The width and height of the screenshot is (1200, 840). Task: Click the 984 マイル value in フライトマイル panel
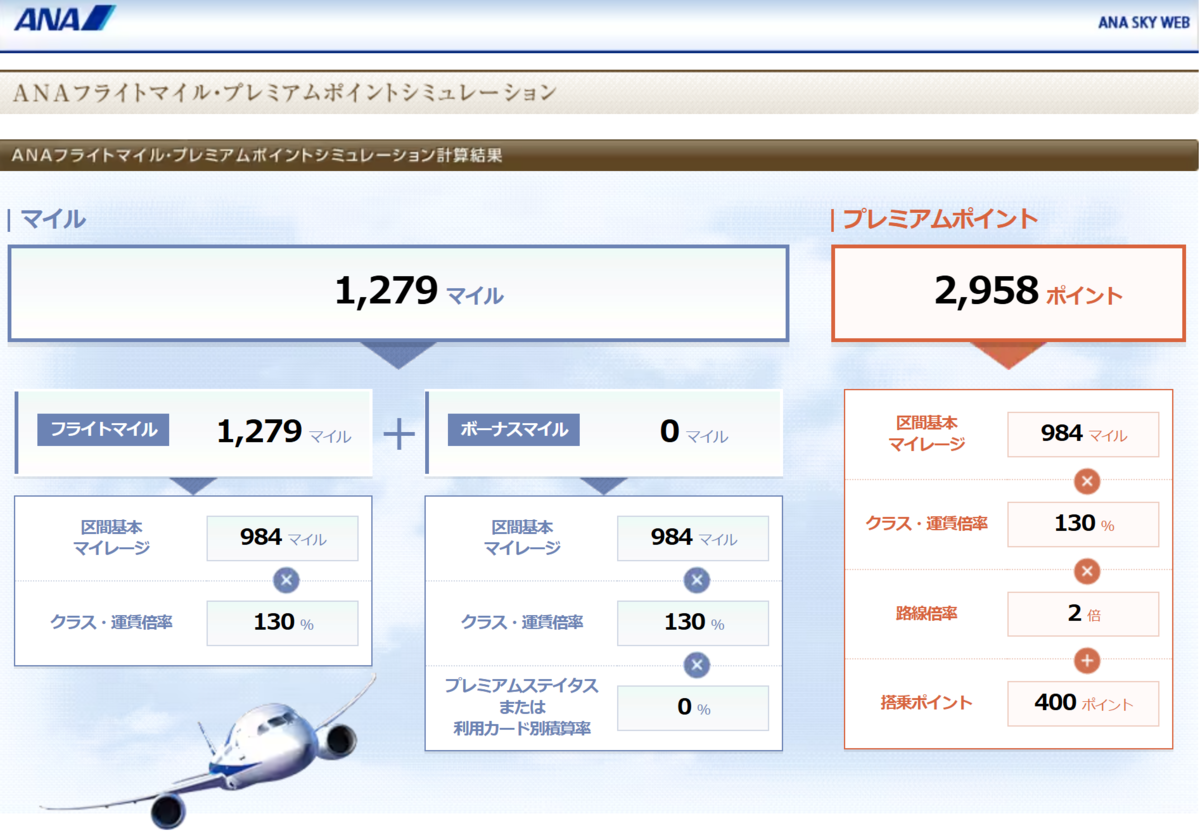pyautogui.click(x=282, y=538)
